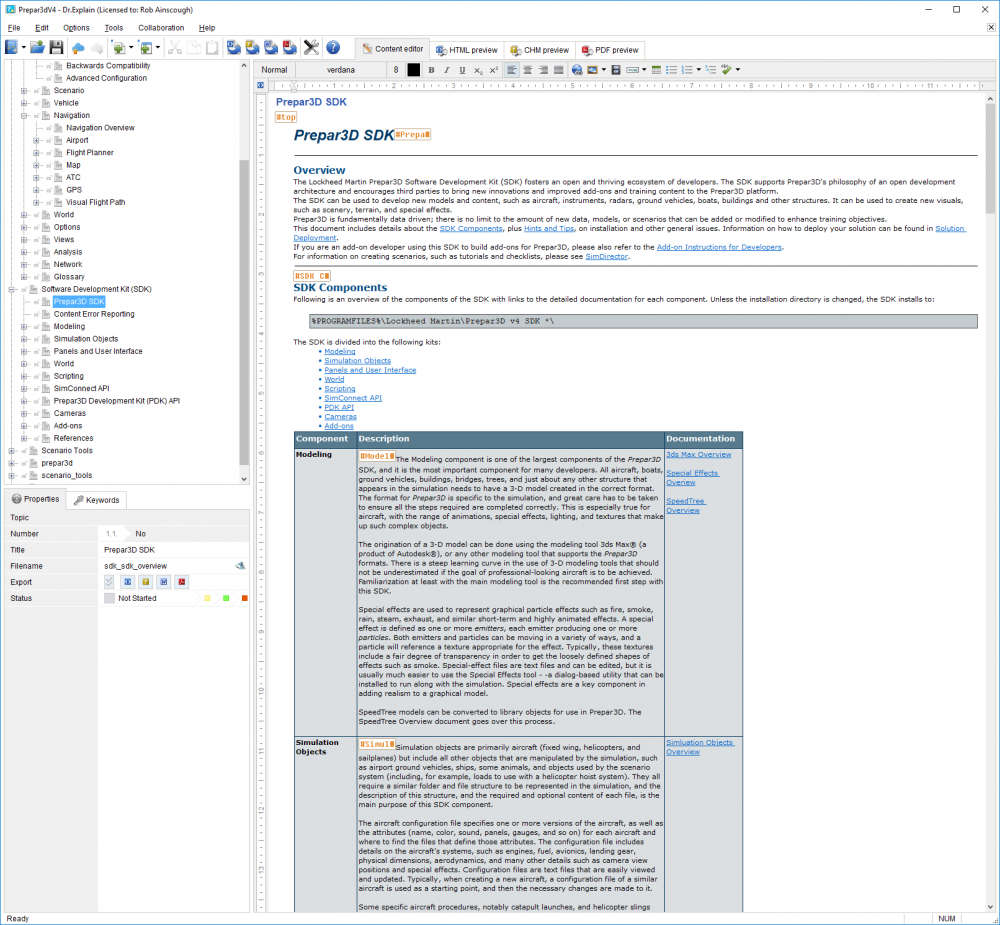Select Content Error Reporting topic

[x=94, y=314]
